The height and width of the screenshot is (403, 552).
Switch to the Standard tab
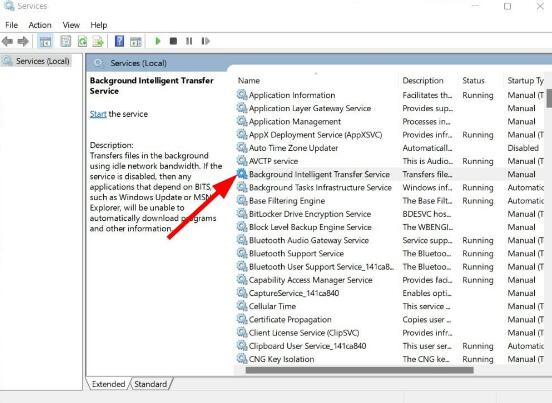(150, 384)
